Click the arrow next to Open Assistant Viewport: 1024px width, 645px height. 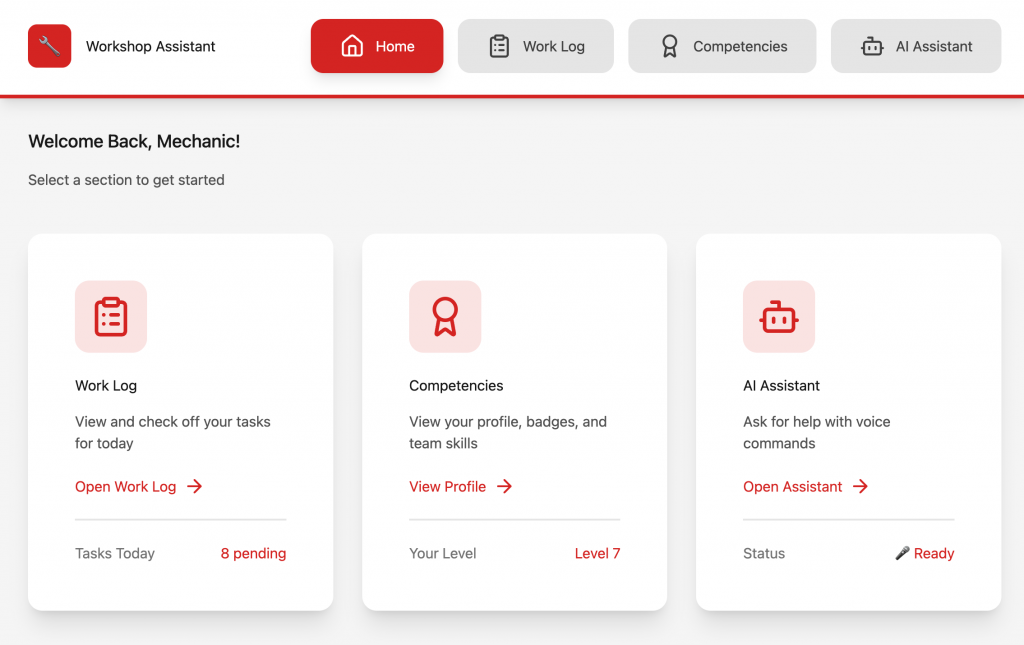(x=861, y=487)
